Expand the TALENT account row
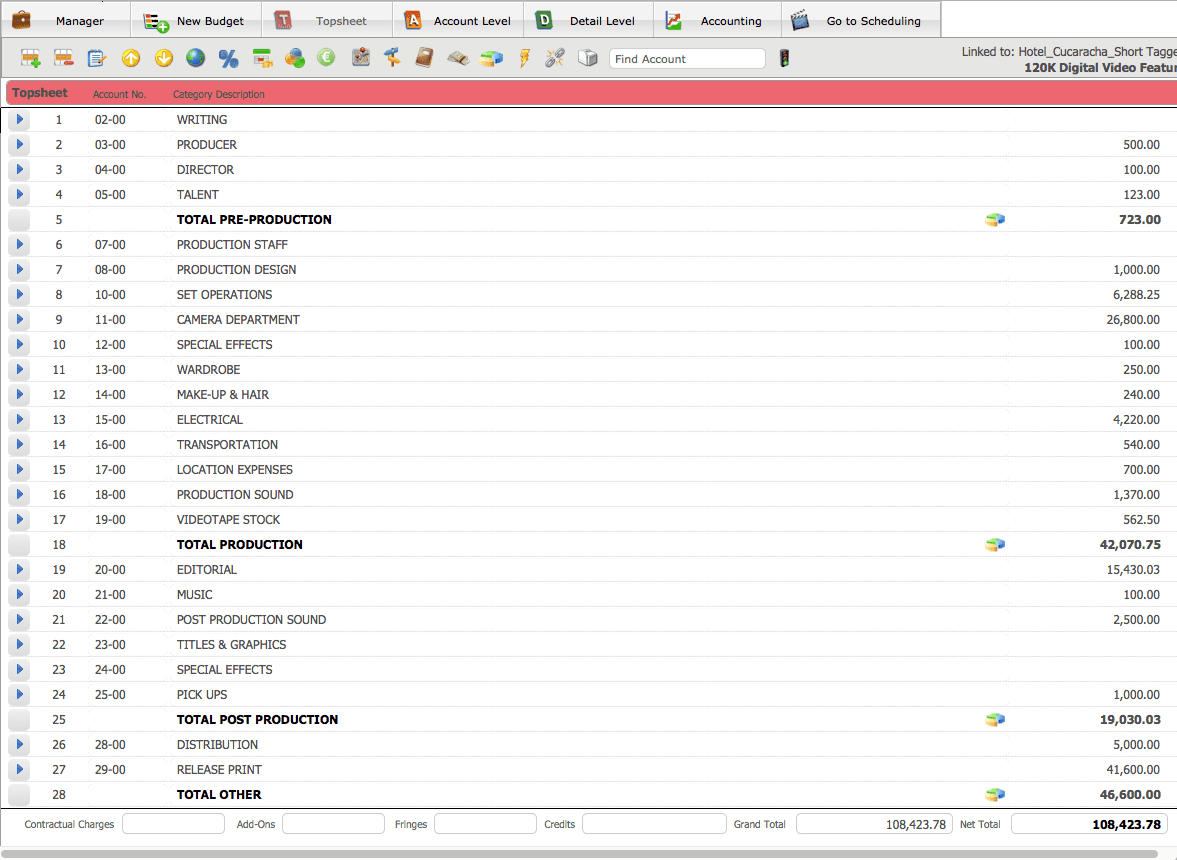 [x=20, y=194]
